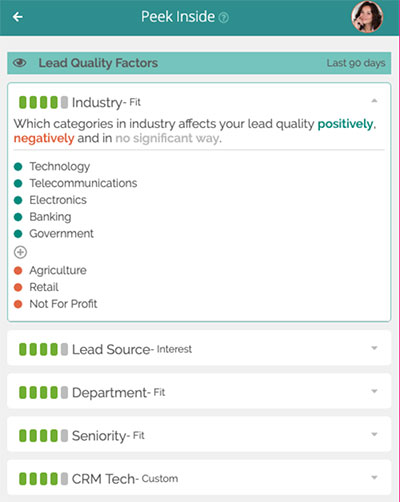400x502 pixels.
Task: Expand the Seniority section arrow
Action: click(374, 434)
